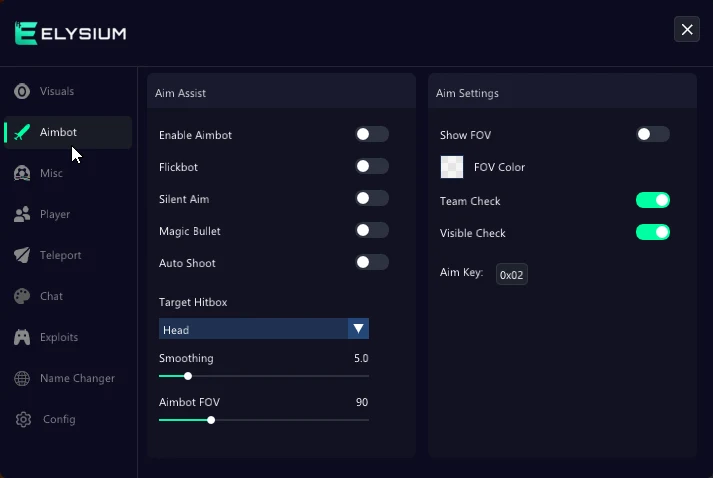Screen dimensions: 713x478
Task: Expand the Target Hitbox Head dropdown
Action: pyautogui.click(x=264, y=329)
